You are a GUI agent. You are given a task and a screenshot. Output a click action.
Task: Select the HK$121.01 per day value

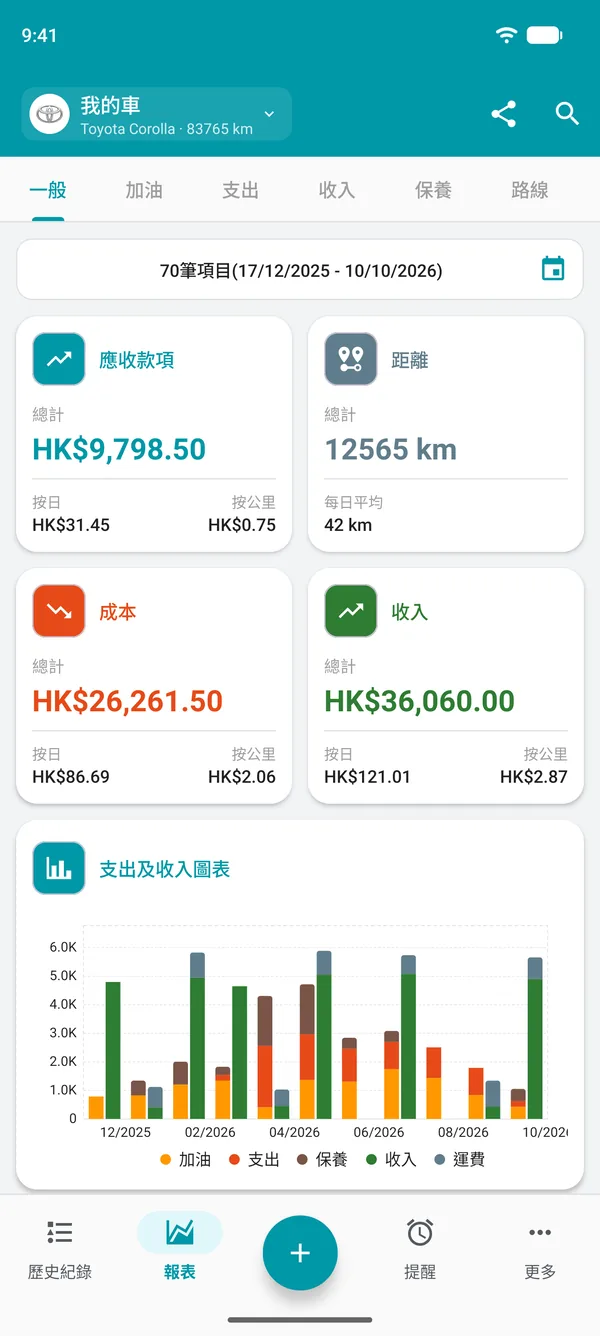tap(367, 777)
